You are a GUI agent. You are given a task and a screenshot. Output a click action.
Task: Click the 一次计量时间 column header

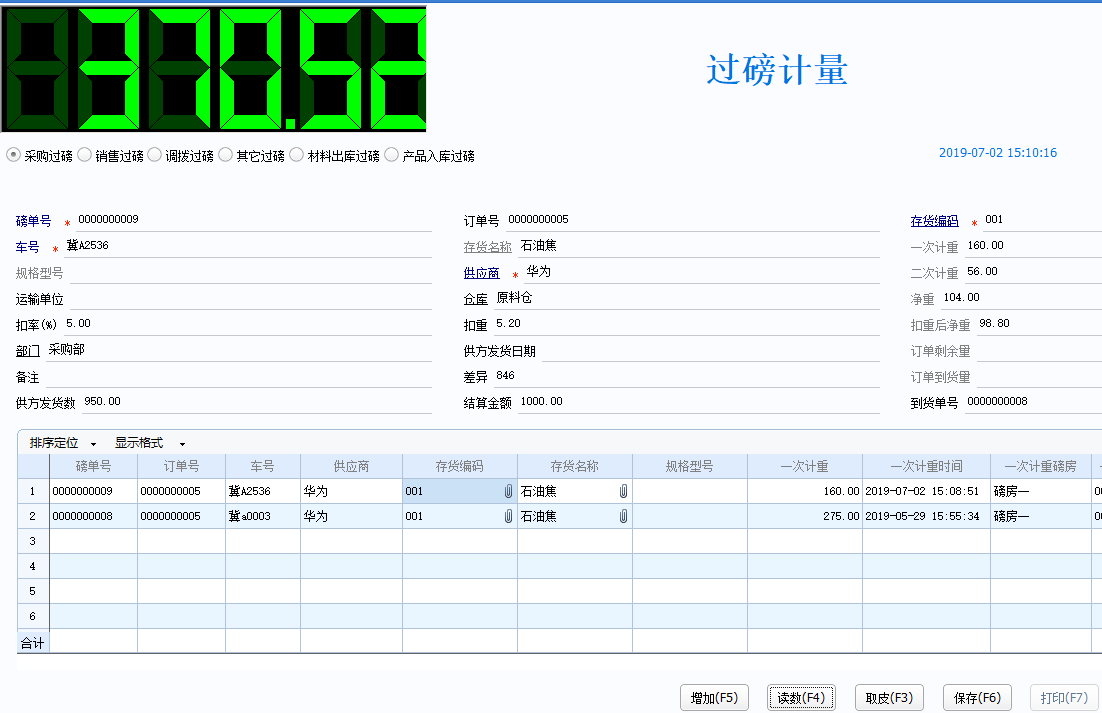(x=926, y=466)
